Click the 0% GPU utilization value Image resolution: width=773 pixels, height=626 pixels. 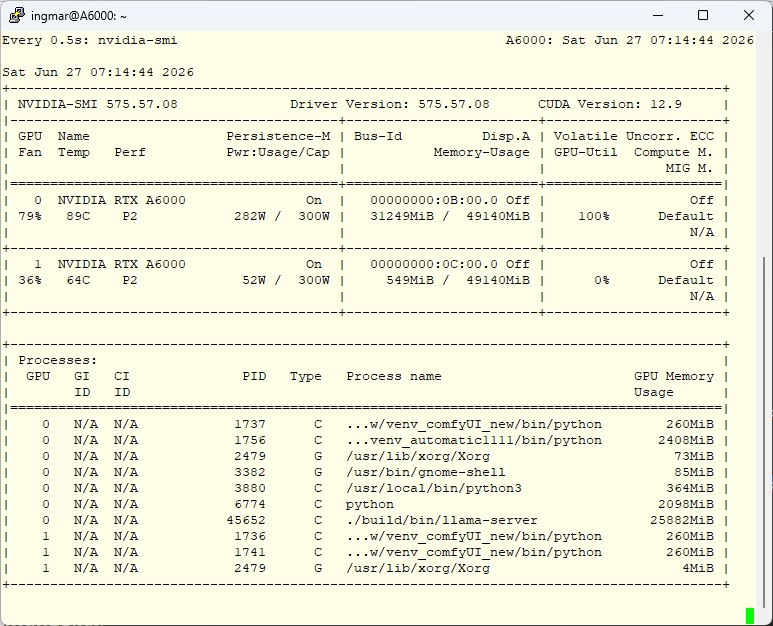601,280
